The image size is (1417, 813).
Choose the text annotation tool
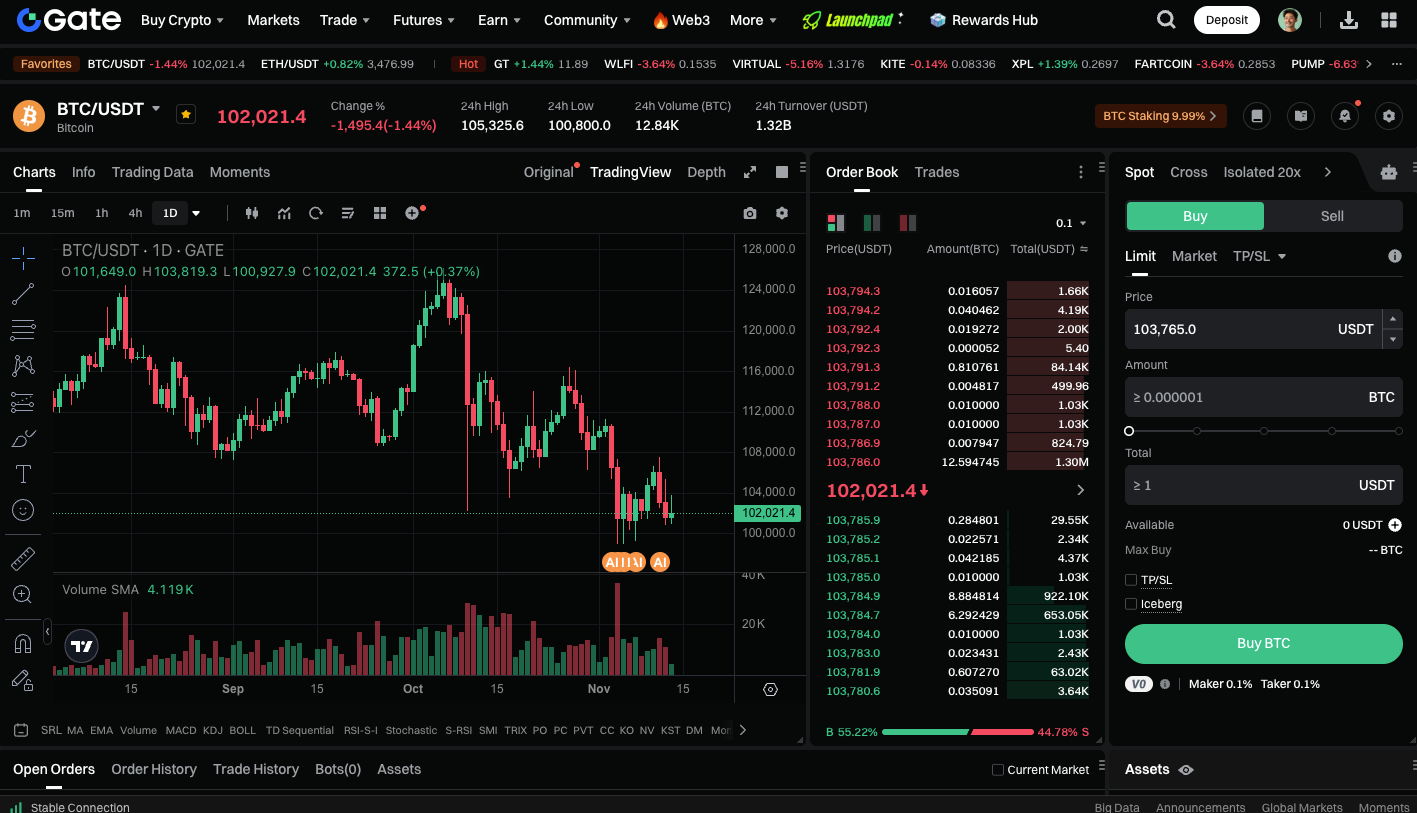[x=23, y=474]
